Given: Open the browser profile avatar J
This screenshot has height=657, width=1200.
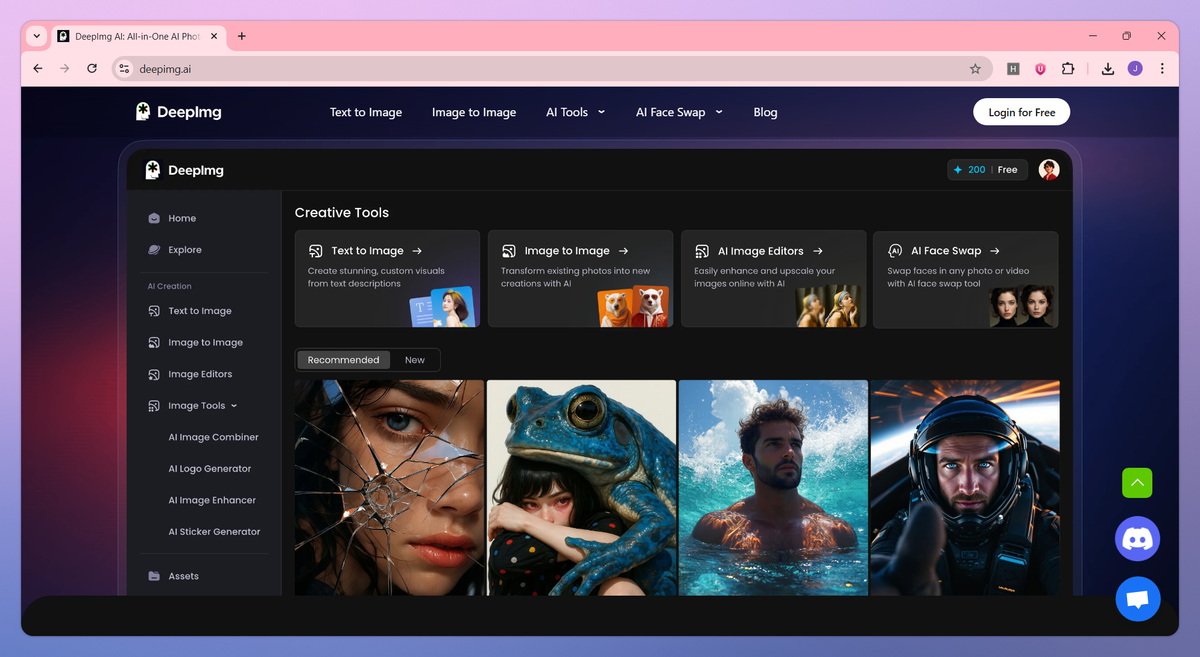Looking at the screenshot, I should click(1135, 69).
